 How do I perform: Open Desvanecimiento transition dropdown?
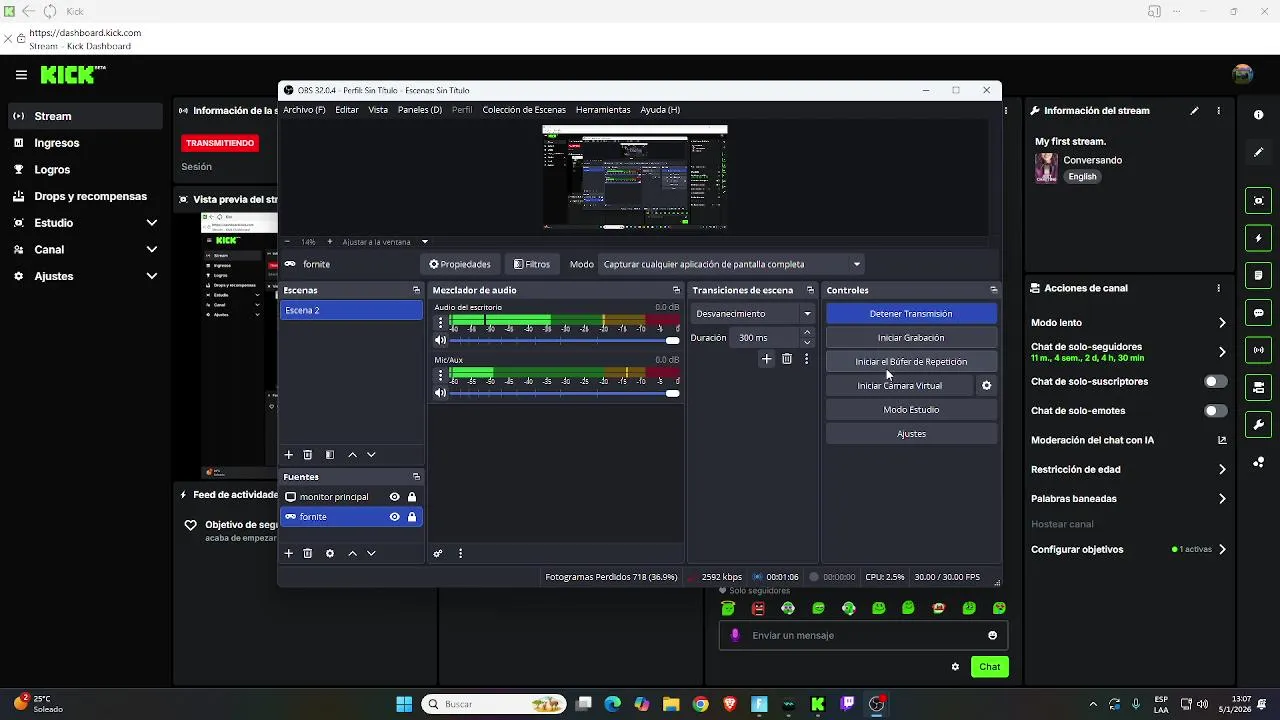[754, 314]
